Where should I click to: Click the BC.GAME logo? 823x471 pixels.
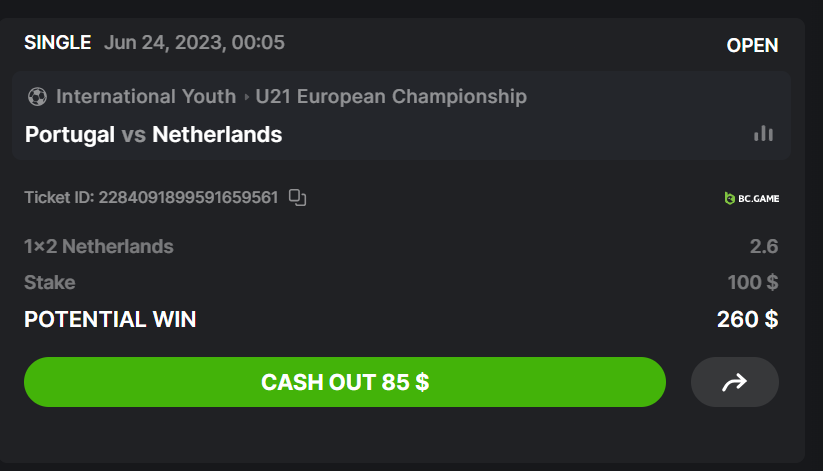point(752,198)
